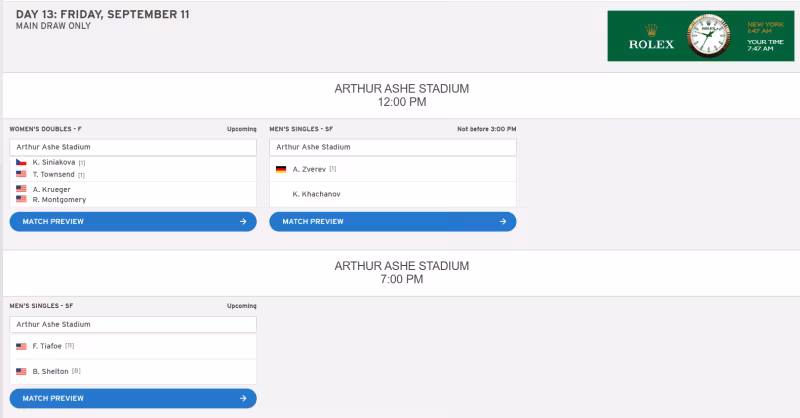Click Czech flag icon beside K. Siniakova
800x418 pixels.
point(21,162)
